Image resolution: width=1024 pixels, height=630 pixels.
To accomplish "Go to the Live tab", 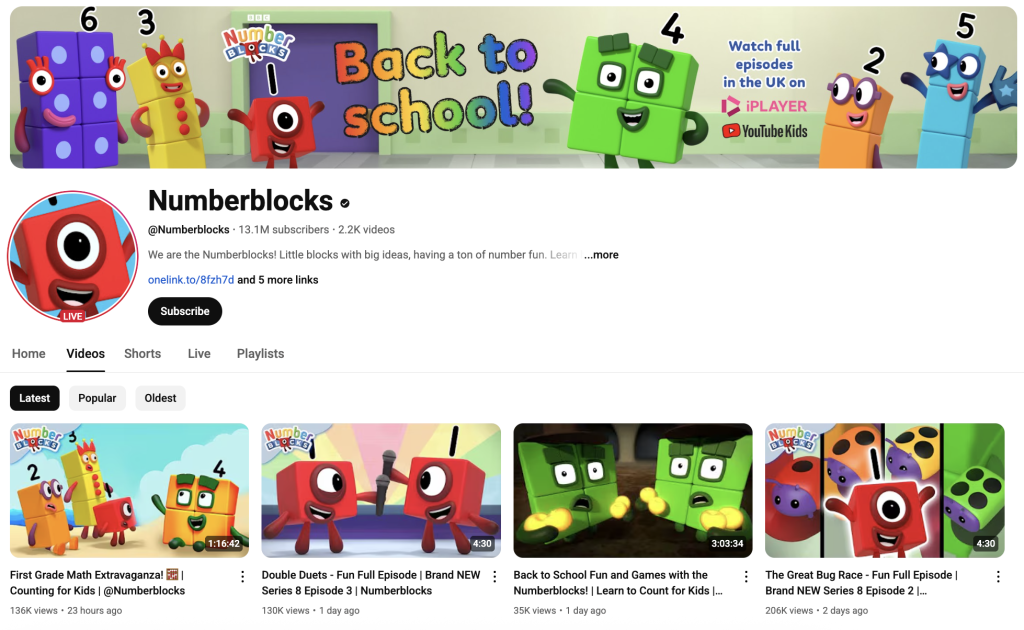I will coord(199,353).
